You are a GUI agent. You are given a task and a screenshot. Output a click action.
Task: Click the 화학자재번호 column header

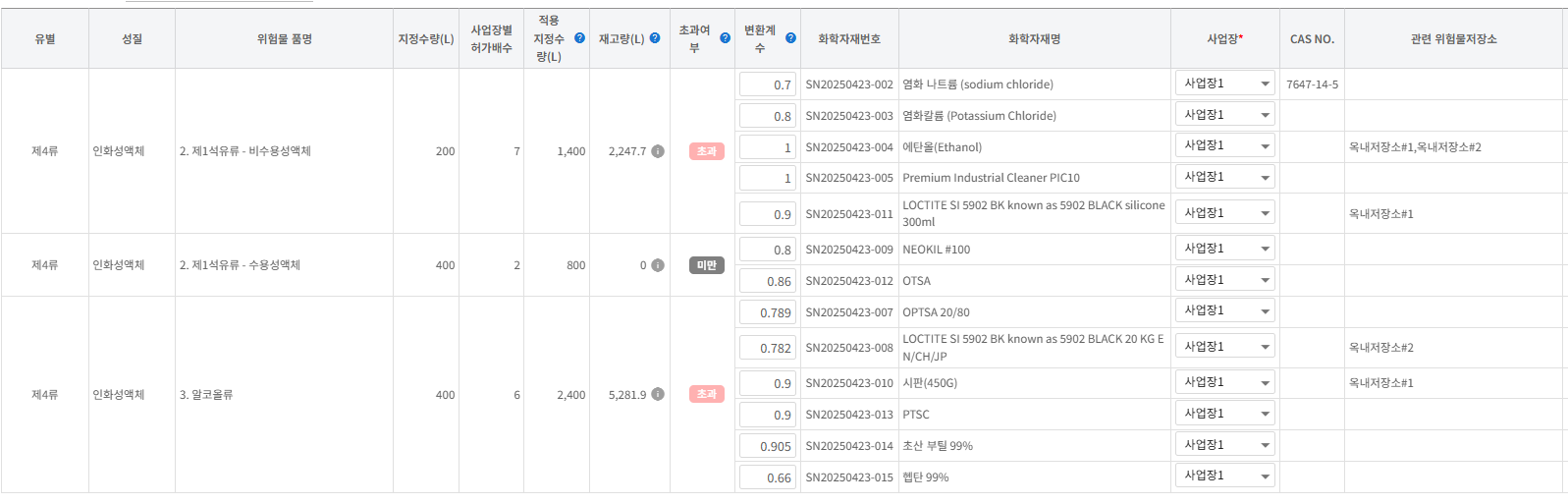[x=849, y=39]
